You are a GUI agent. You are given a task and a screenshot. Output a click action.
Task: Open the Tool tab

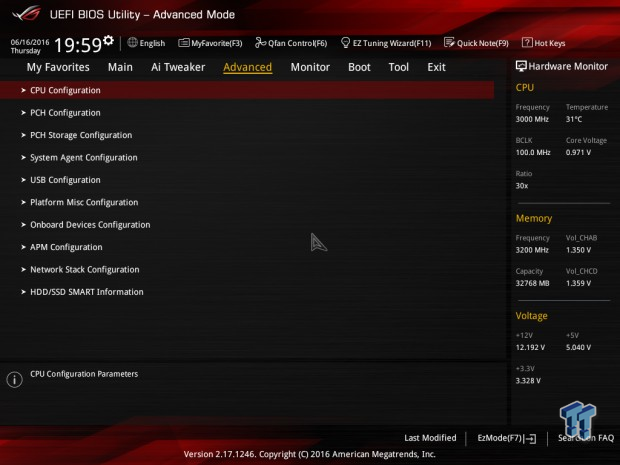coord(399,67)
